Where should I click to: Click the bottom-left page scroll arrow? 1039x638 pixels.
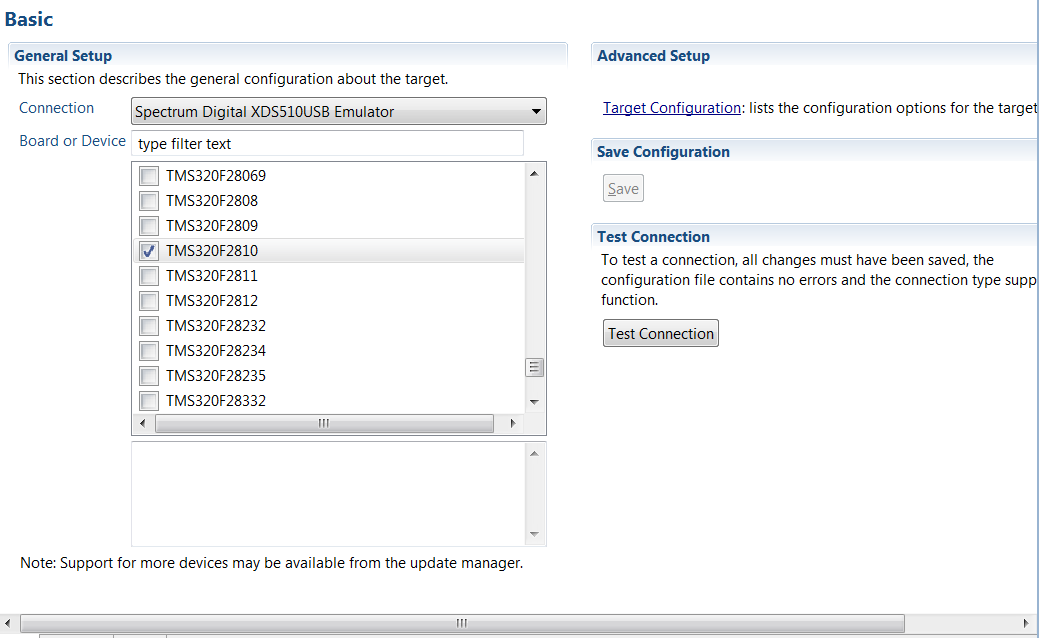pyautogui.click(x=8, y=622)
